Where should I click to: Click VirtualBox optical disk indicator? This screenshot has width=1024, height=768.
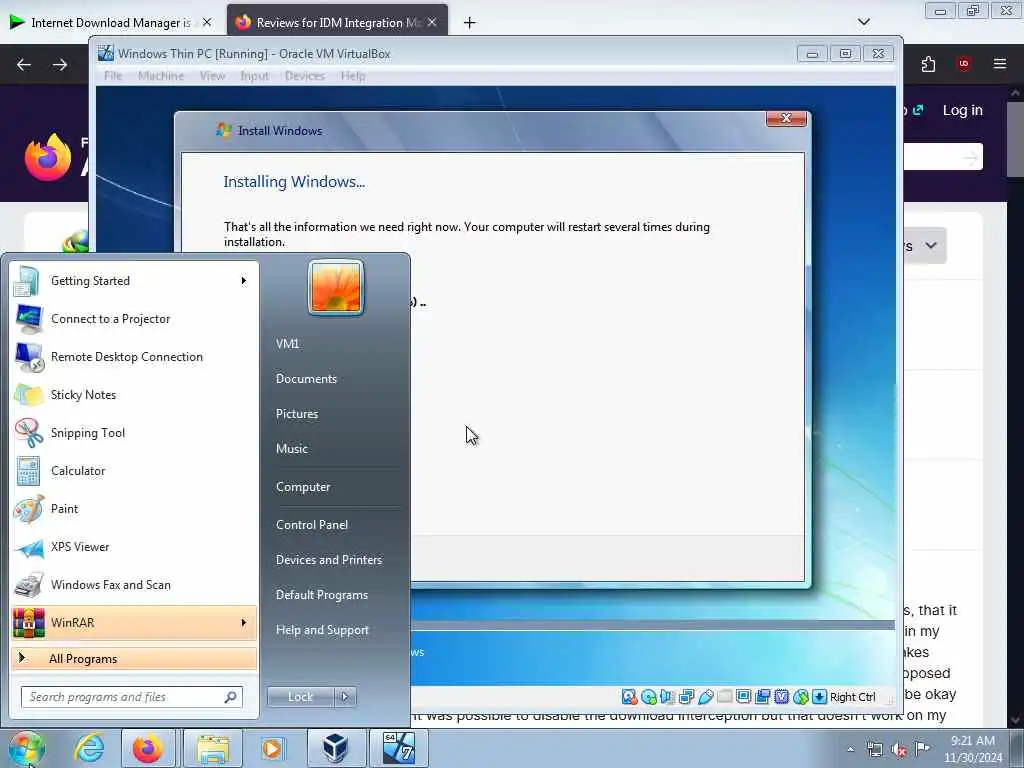click(648, 697)
